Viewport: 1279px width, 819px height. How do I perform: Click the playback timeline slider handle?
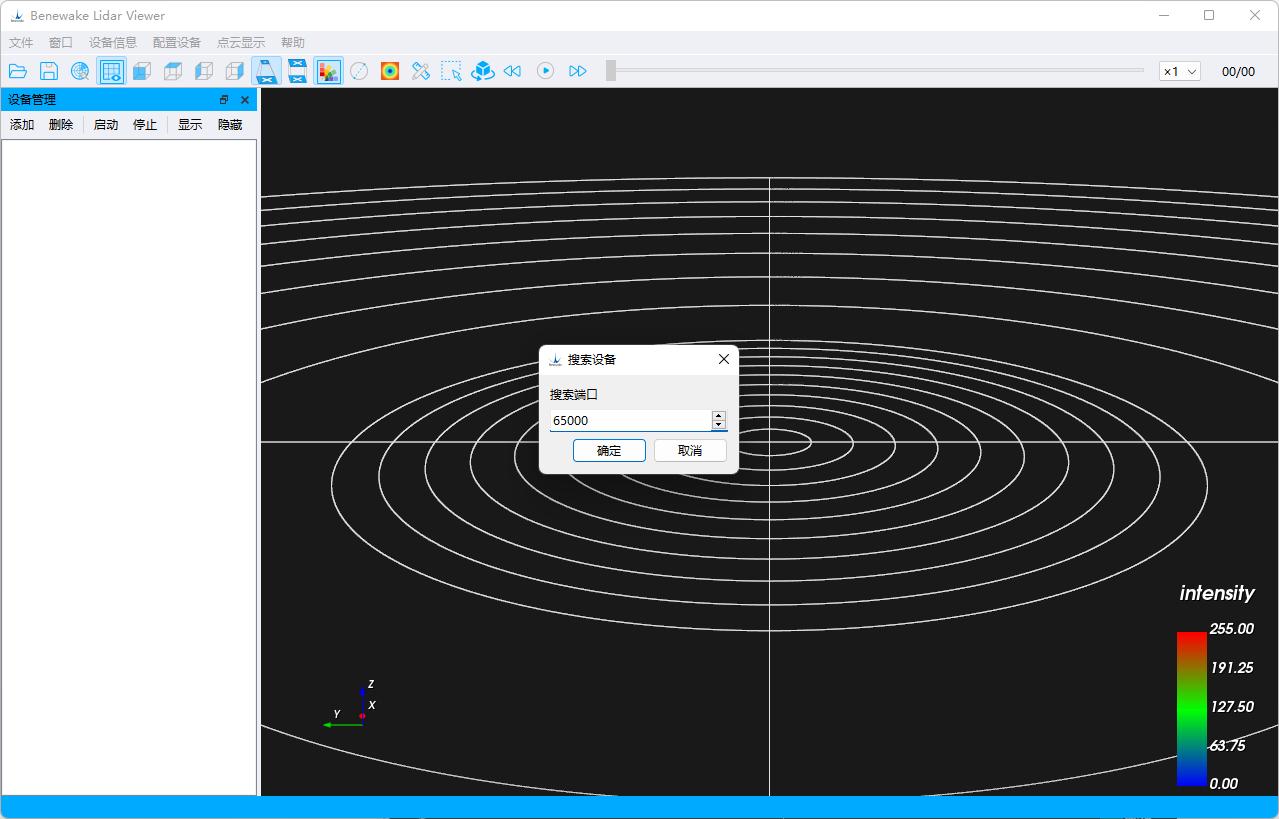coord(611,71)
